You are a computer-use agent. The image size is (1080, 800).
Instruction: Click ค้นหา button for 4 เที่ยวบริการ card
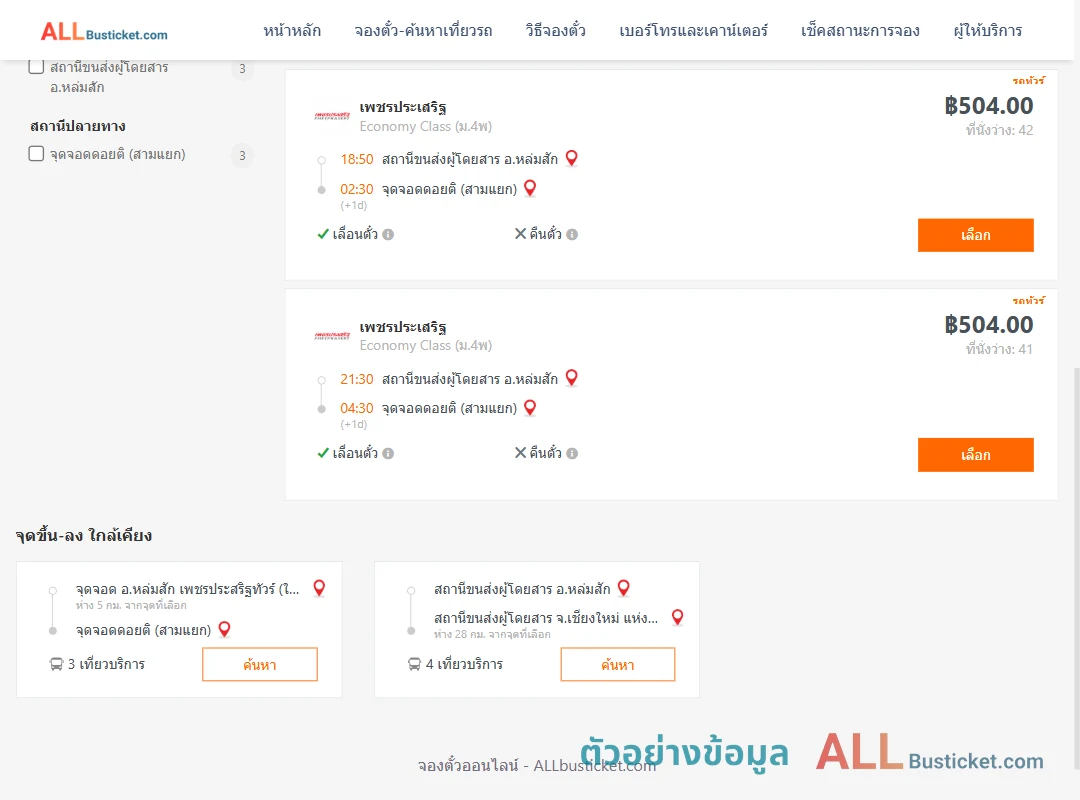[x=618, y=664]
